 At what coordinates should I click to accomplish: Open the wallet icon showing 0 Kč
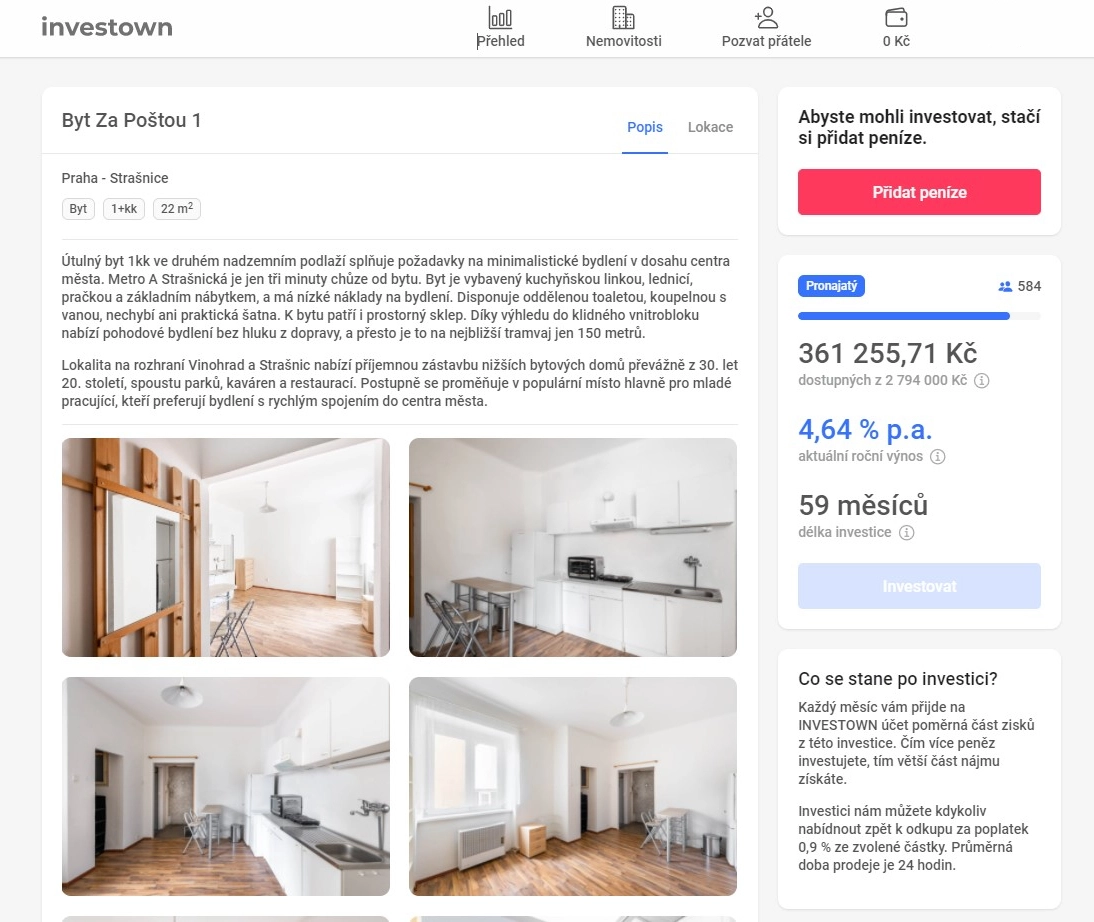pos(896,17)
